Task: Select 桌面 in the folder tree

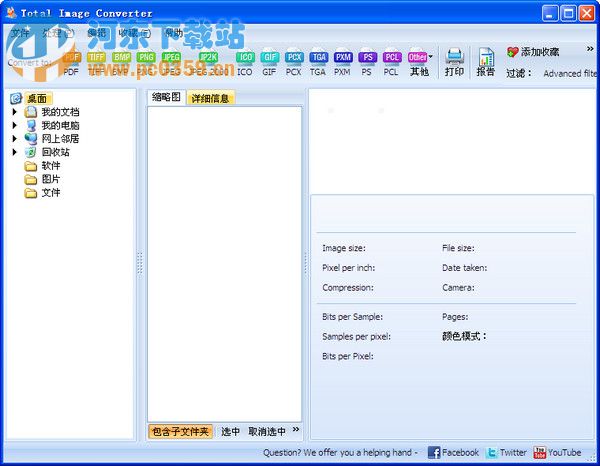Action: tap(37, 99)
